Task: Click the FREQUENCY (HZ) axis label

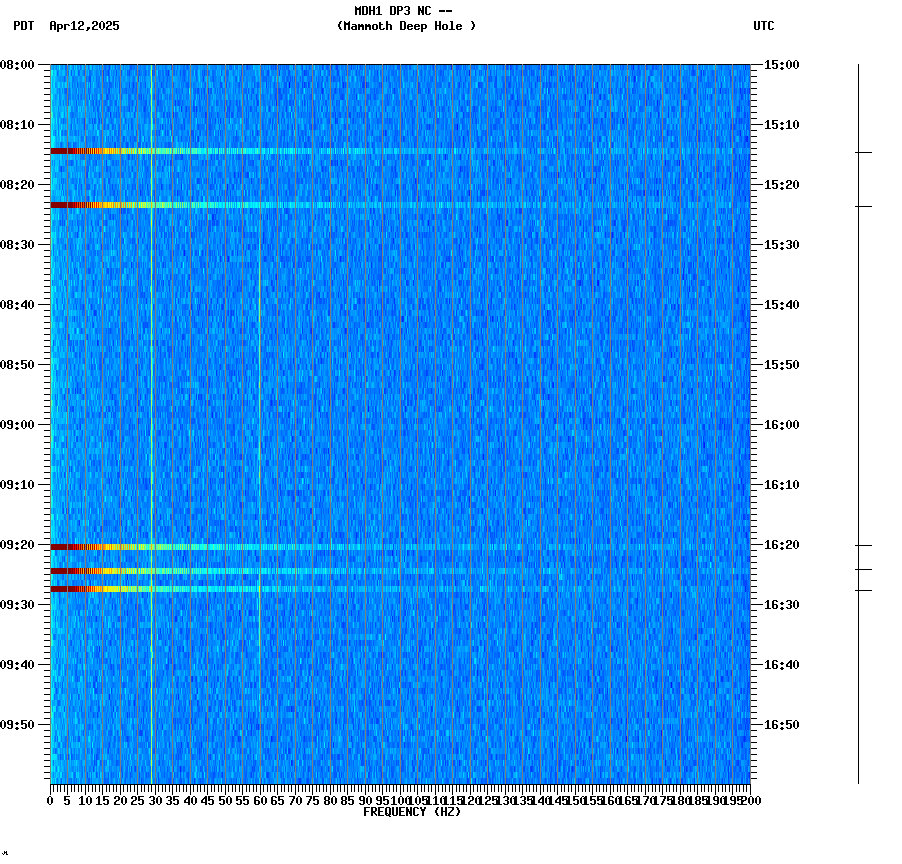Action: [x=413, y=812]
